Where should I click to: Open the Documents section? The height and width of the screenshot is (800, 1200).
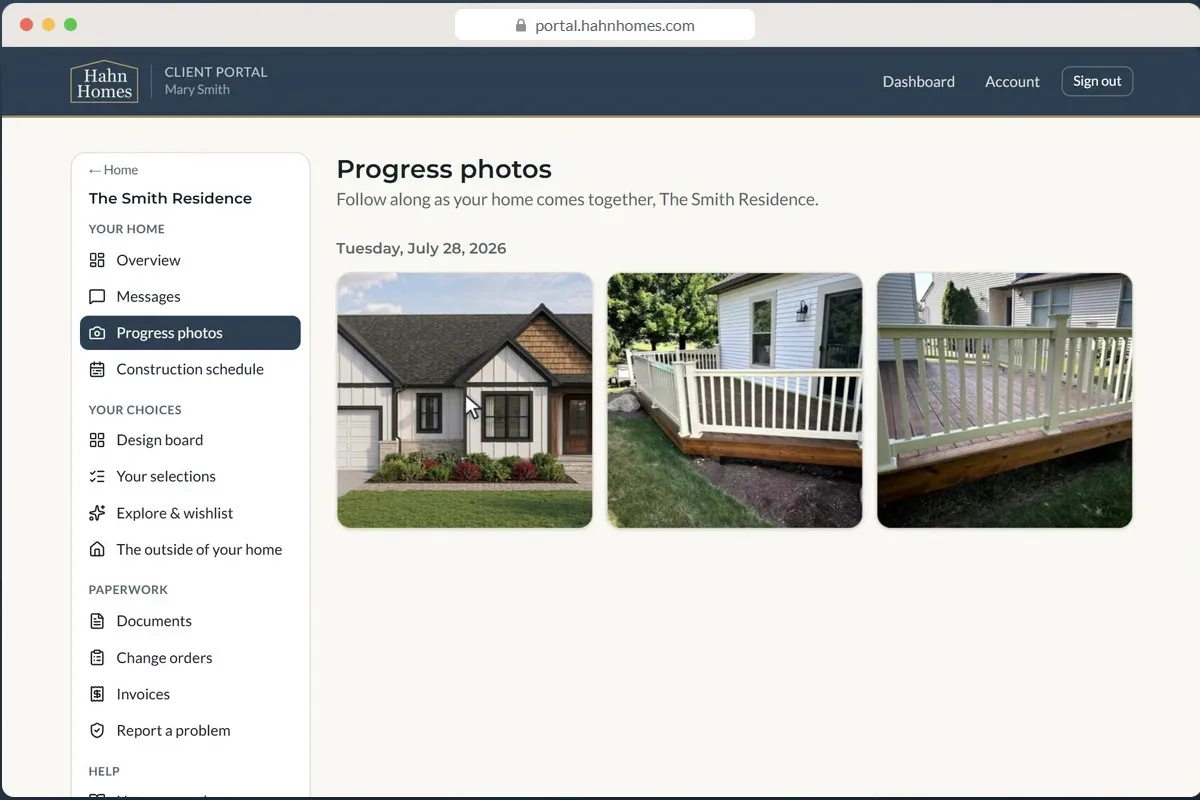190,621
